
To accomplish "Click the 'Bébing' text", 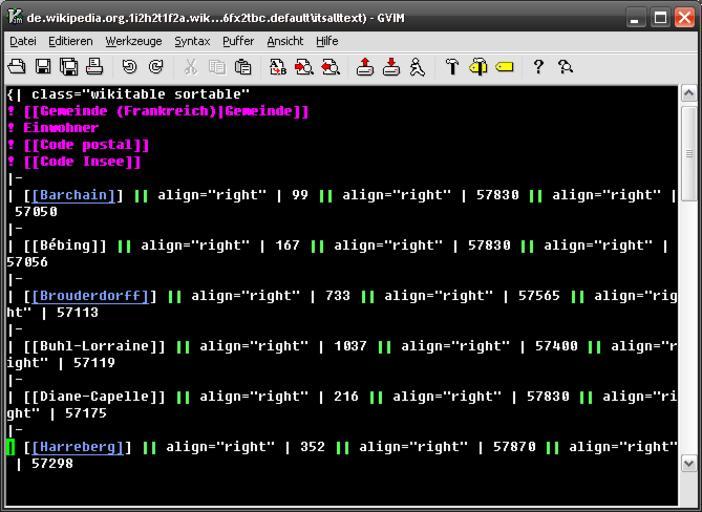I will pos(65,245).
